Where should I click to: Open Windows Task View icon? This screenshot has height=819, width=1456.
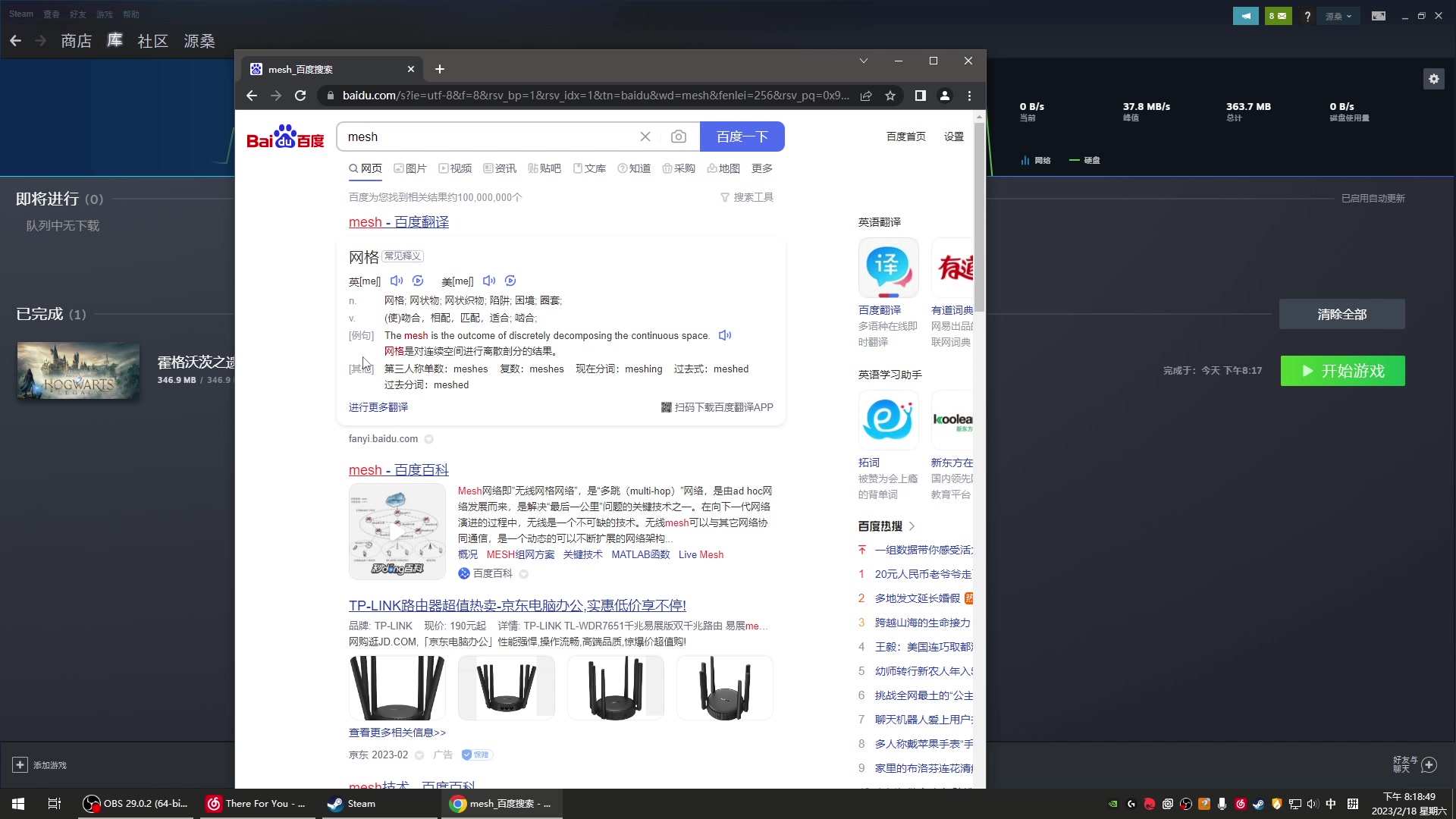55,804
